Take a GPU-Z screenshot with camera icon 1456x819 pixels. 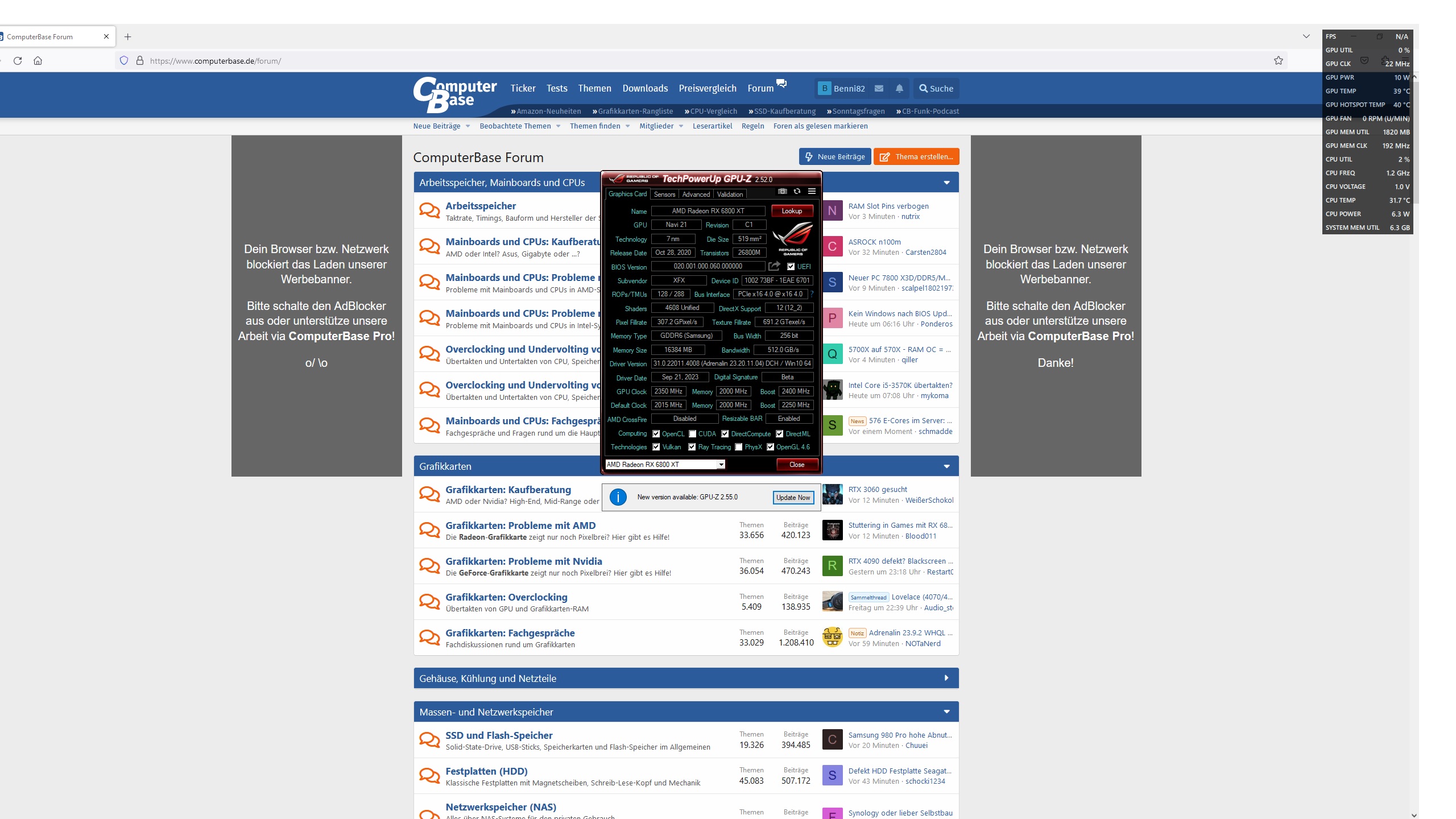(783, 192)
